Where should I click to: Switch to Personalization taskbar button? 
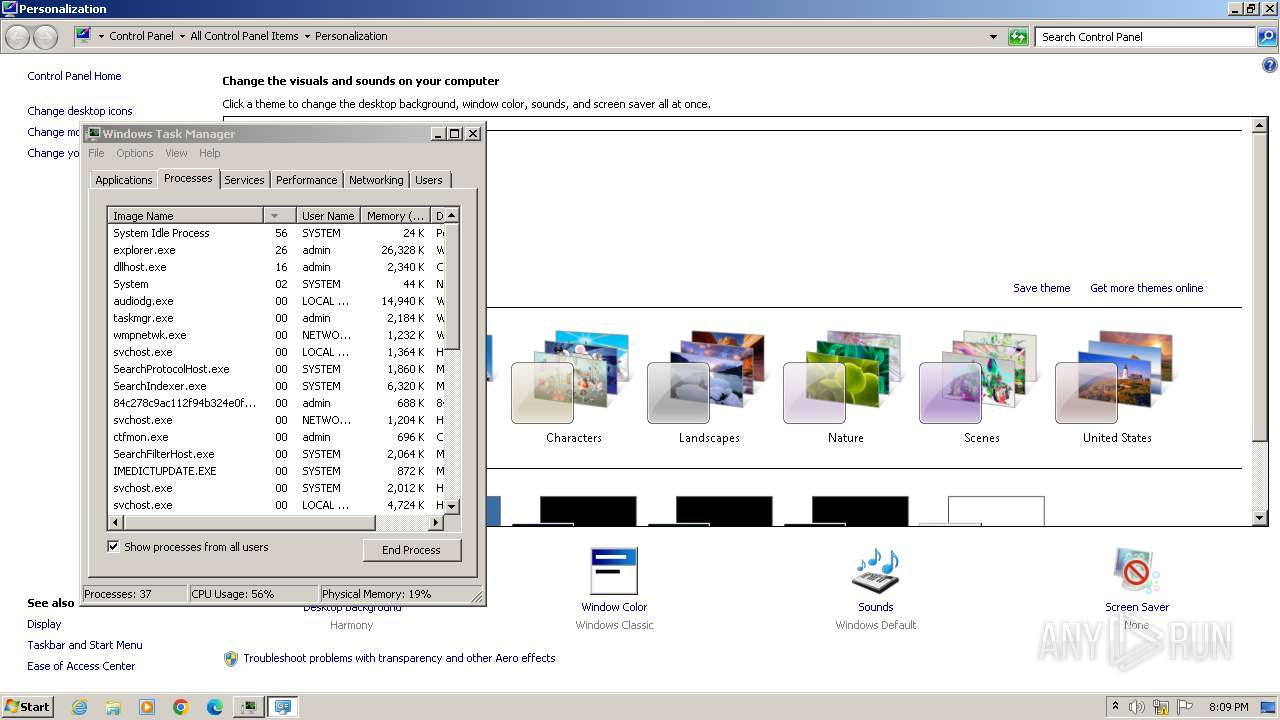coord(283,707)
